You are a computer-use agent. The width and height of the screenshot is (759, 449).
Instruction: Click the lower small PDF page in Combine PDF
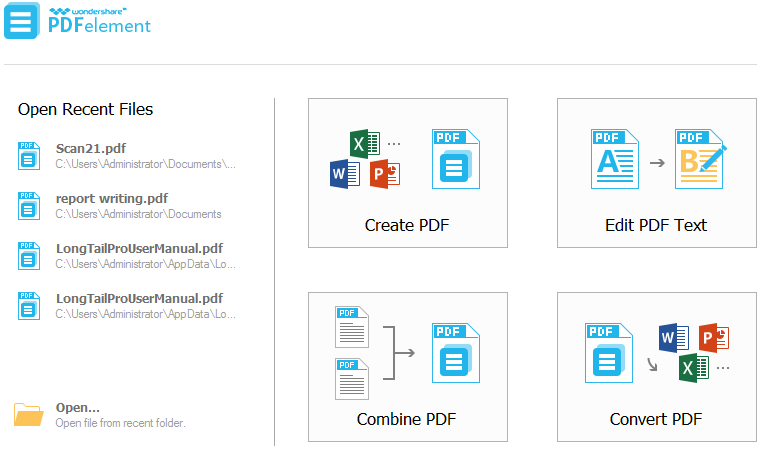click(352, 379)
